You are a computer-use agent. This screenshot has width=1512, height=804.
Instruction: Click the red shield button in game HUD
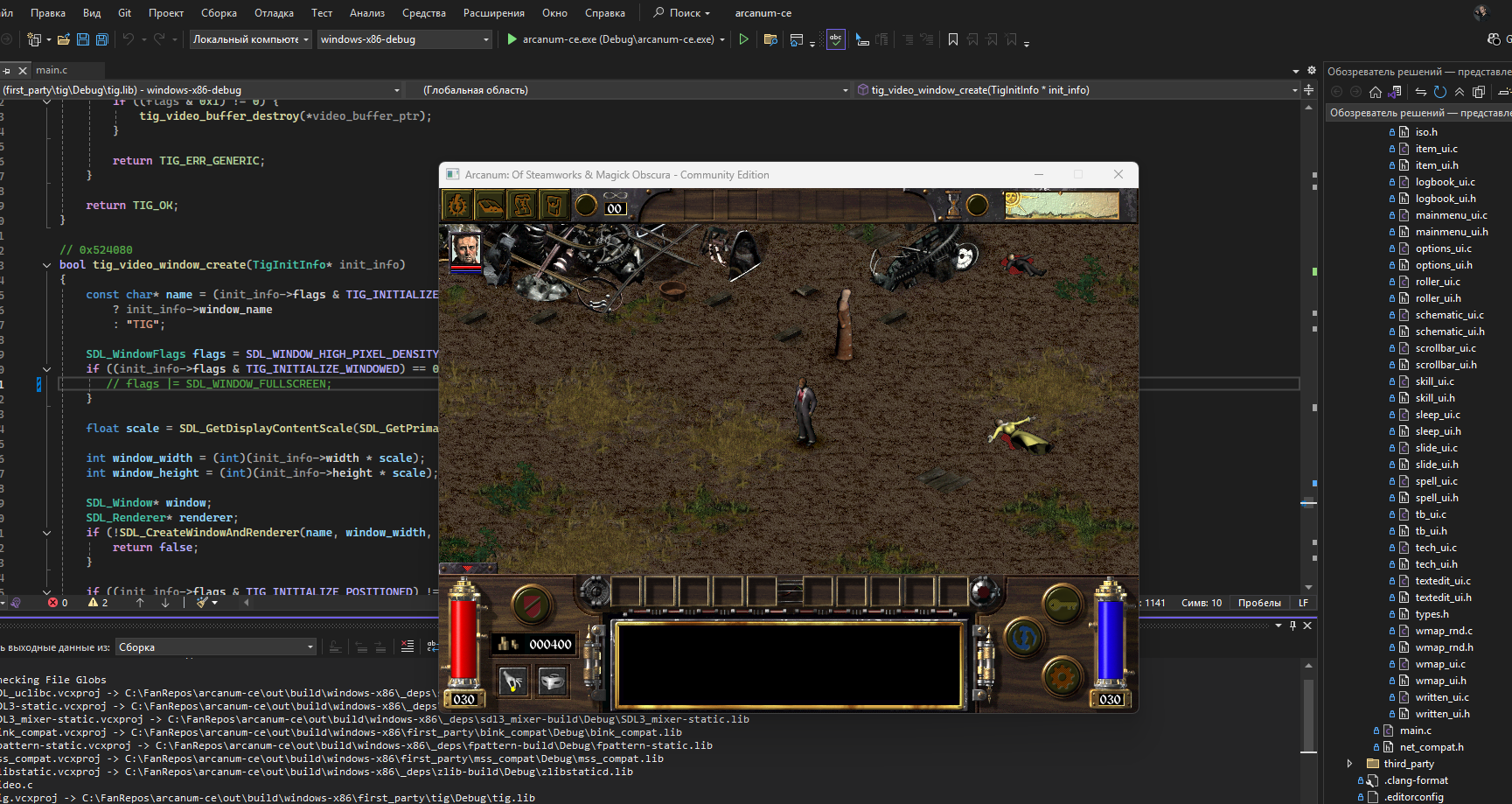(x=531, y=604)
